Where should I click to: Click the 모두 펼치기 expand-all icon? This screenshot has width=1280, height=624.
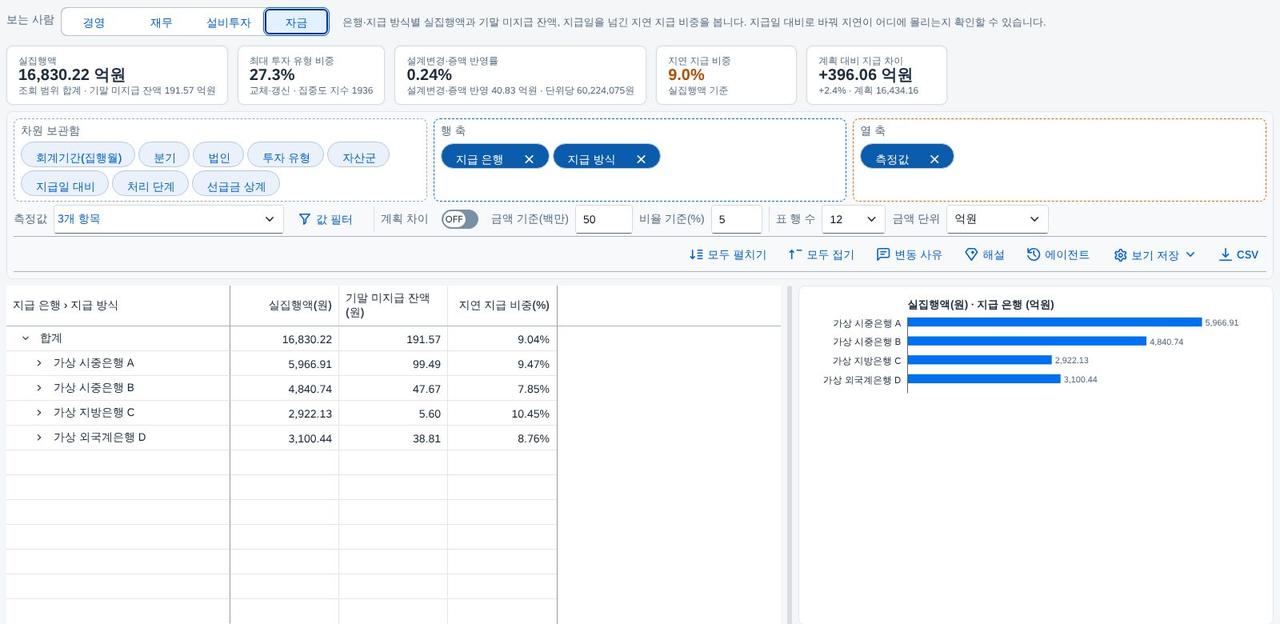[696, 255]
